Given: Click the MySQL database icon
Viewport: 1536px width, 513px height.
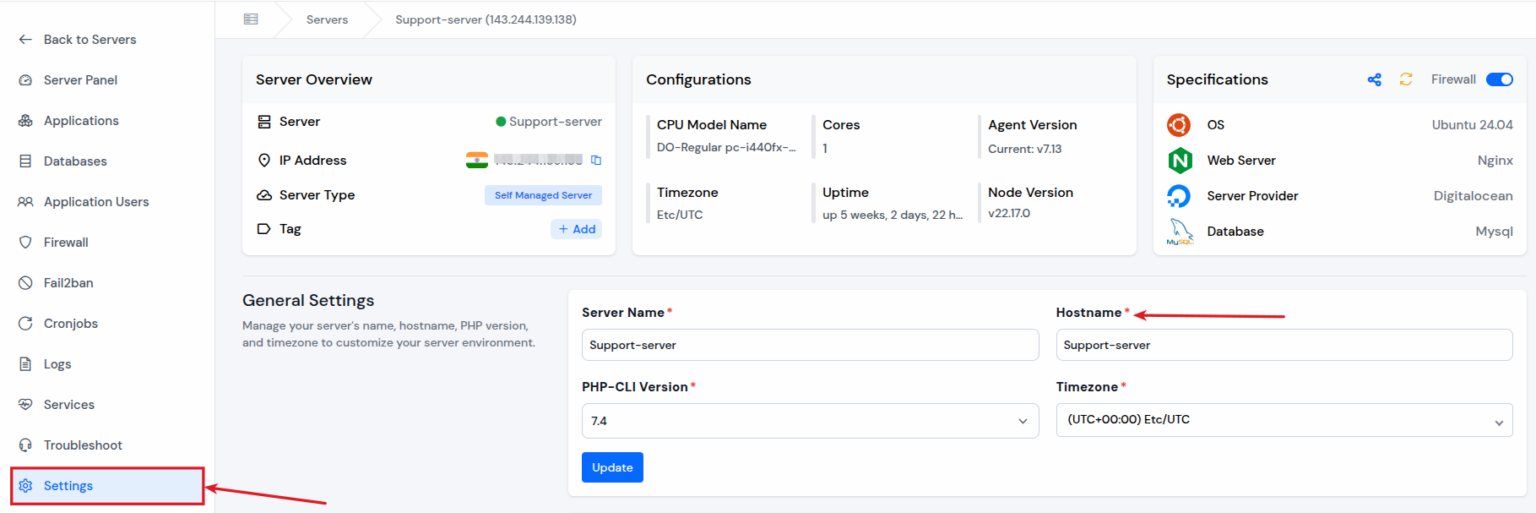Looking at the screenshot, I should [x=1179, y=232].
